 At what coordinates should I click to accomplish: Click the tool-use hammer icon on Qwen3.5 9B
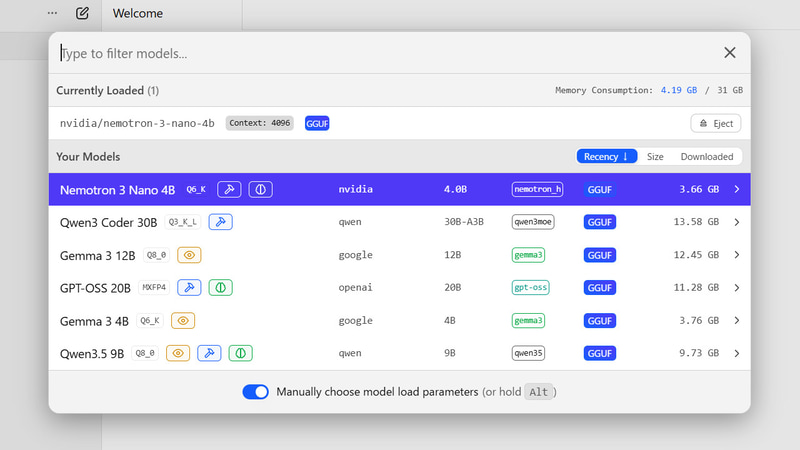point(209,353)
